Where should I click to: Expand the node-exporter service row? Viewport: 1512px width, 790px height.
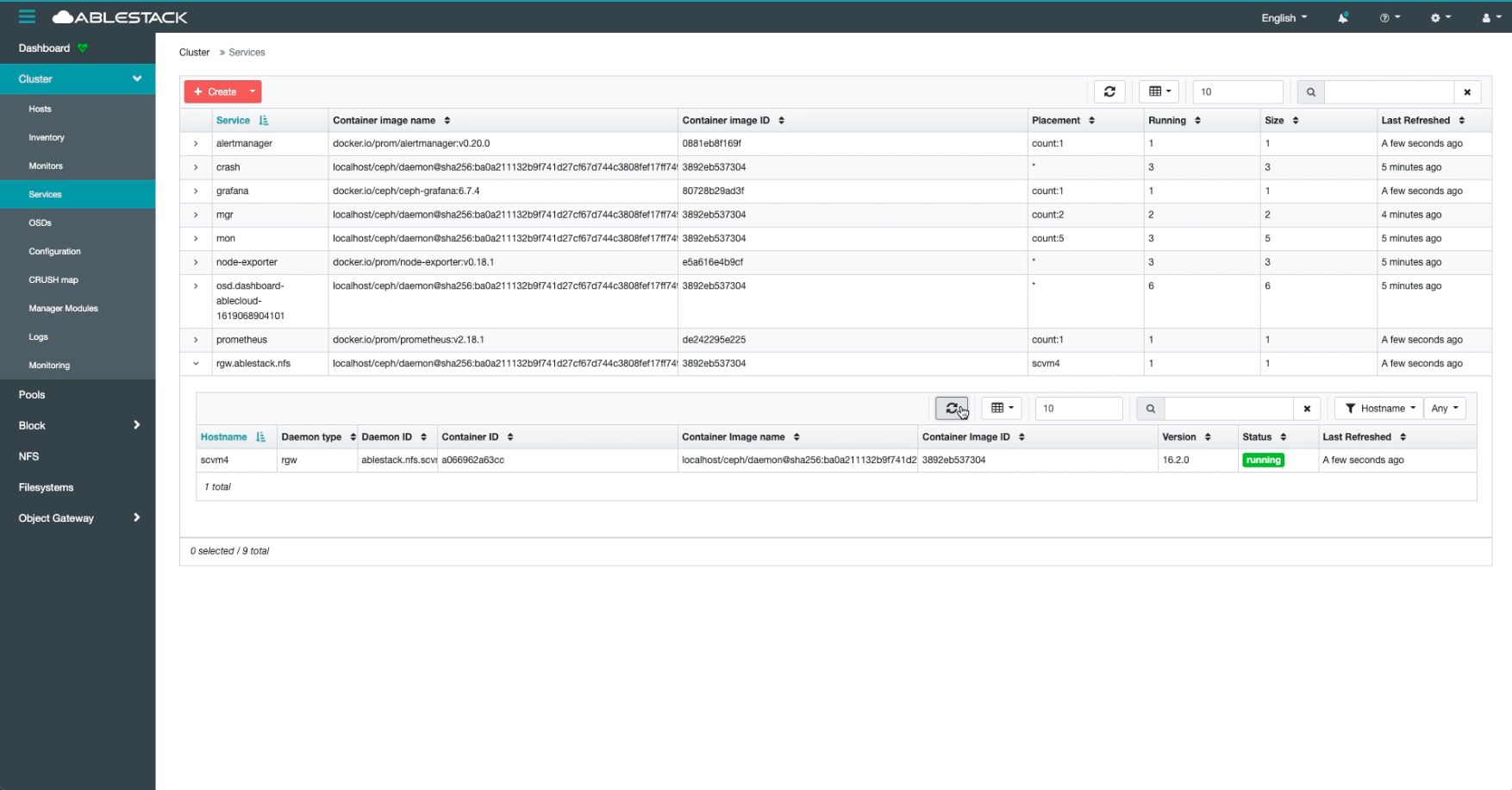[x=196, y=262]
